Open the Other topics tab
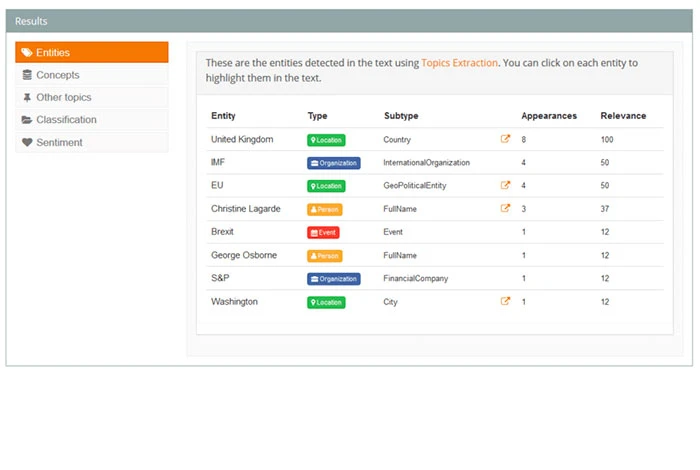700x470 pixels. click(x=92, y=97)
